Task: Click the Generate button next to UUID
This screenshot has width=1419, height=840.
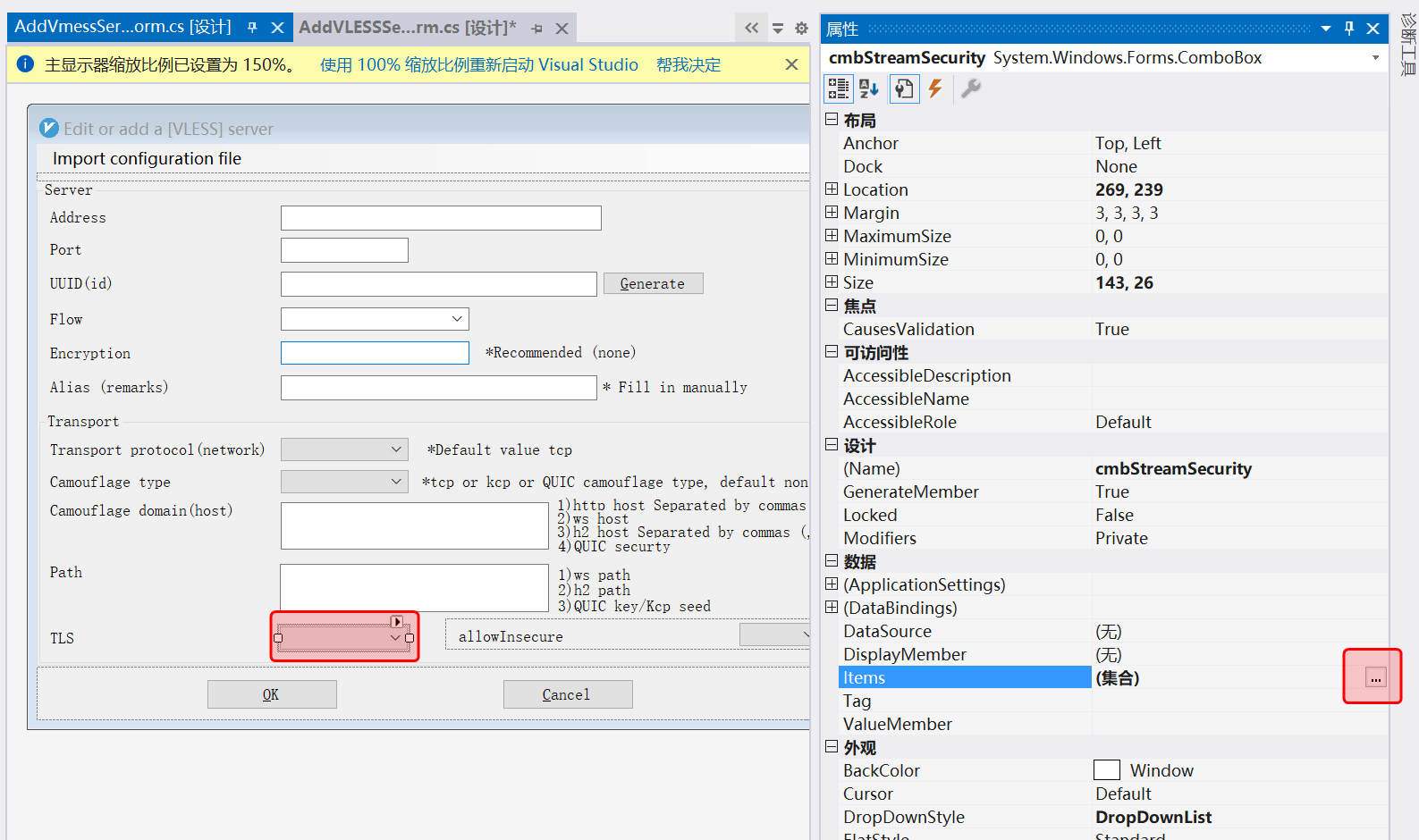Action: coord(653,283)
